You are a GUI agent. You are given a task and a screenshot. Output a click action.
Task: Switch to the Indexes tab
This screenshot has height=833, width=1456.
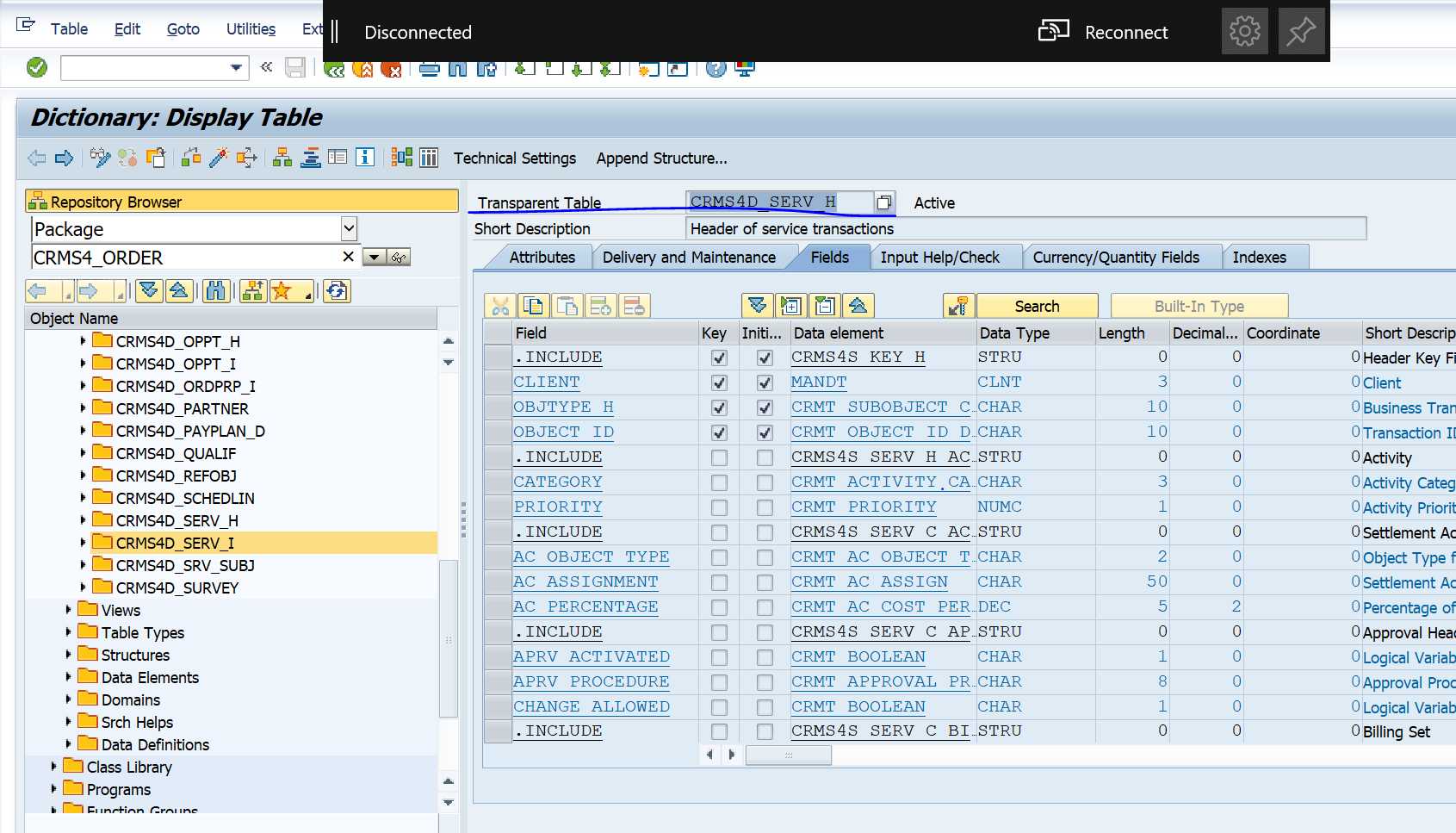tap(1259, 258)
